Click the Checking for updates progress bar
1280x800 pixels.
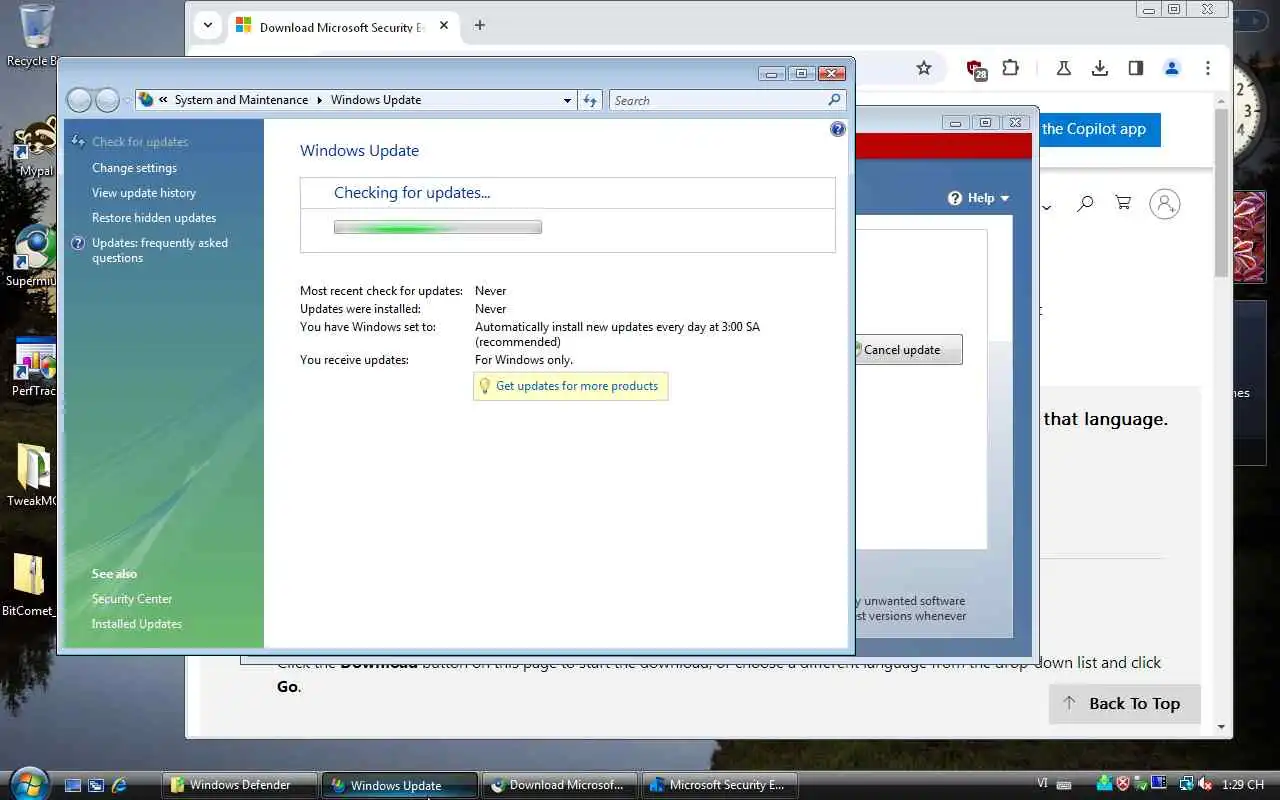pyautogui.click(x=438, y=228)
